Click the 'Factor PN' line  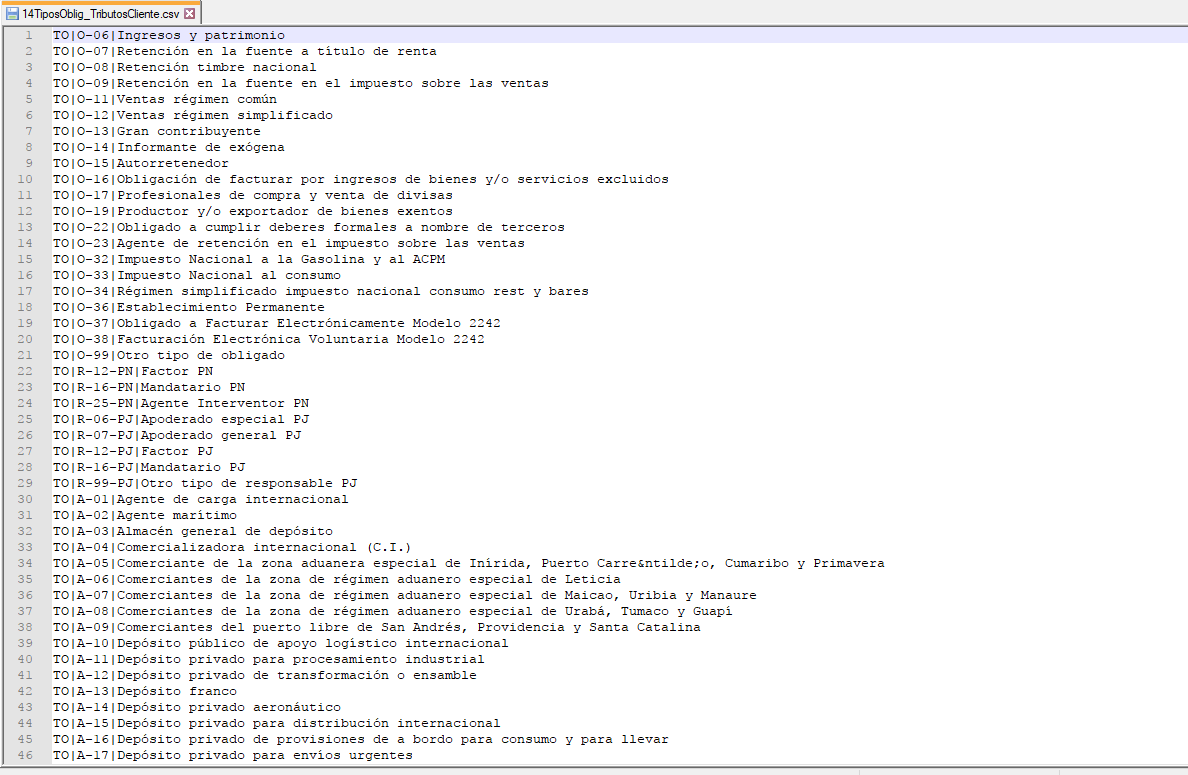(133, 371)
